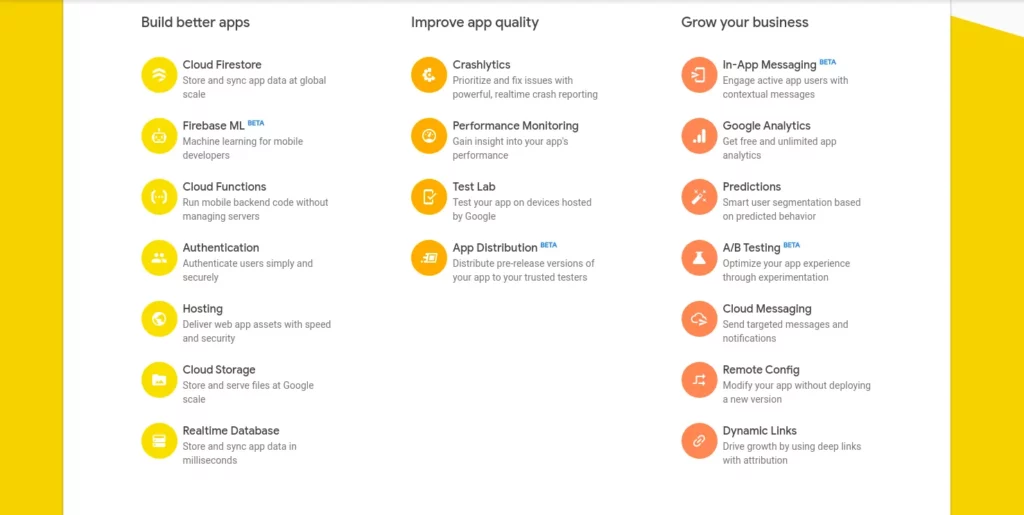Click the Cloud Storage folder icon
This screenshot has height=515, width=1024.
coord(159,380)
